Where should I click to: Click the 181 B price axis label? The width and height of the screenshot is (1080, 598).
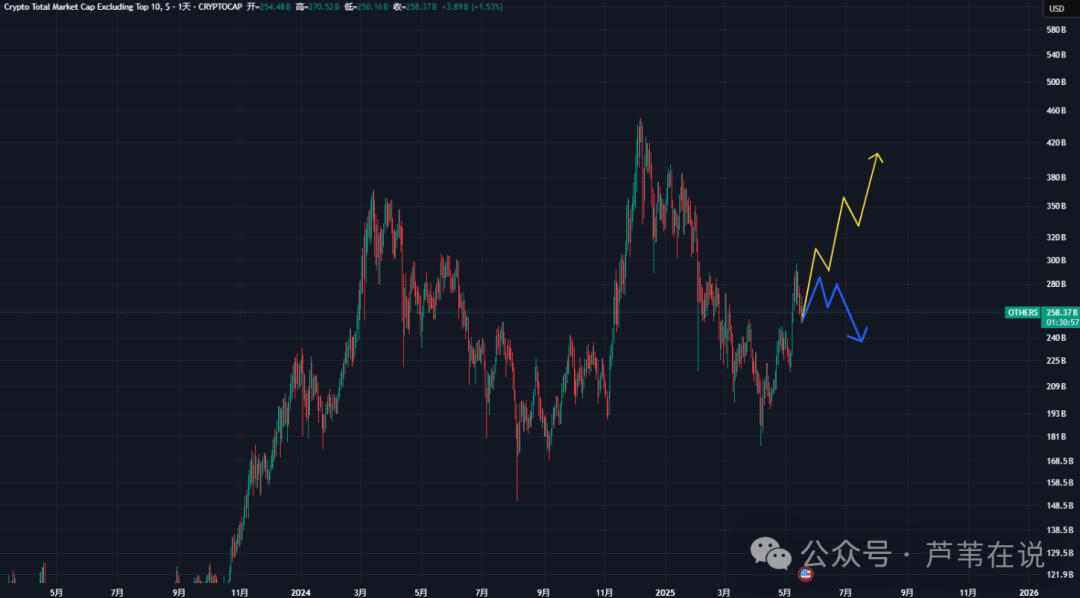pos(1057,436)
